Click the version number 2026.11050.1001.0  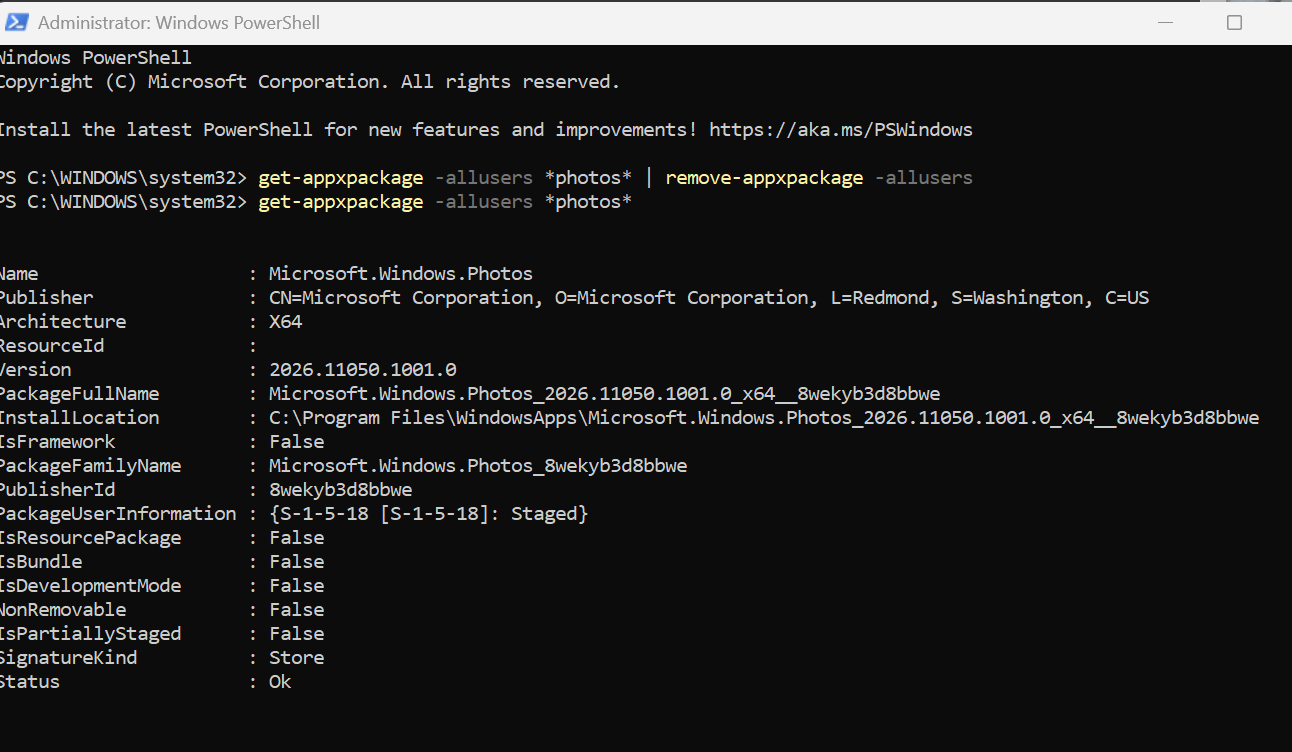(x=362, y=370)
